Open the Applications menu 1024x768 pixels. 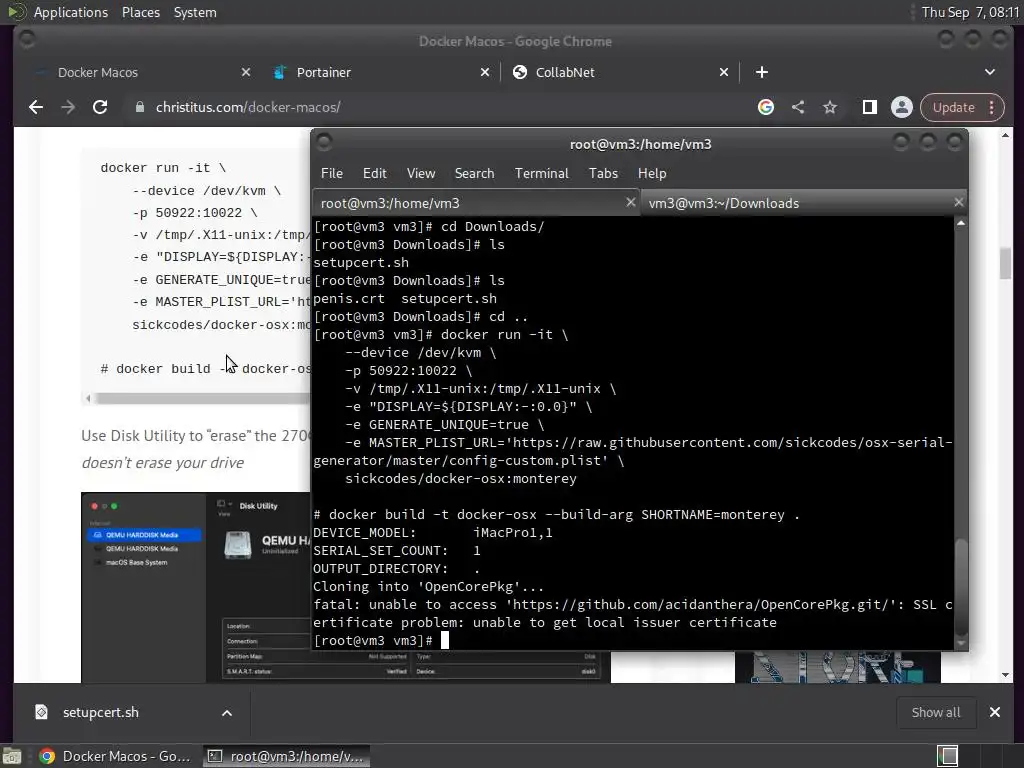[x=71, y=12]
